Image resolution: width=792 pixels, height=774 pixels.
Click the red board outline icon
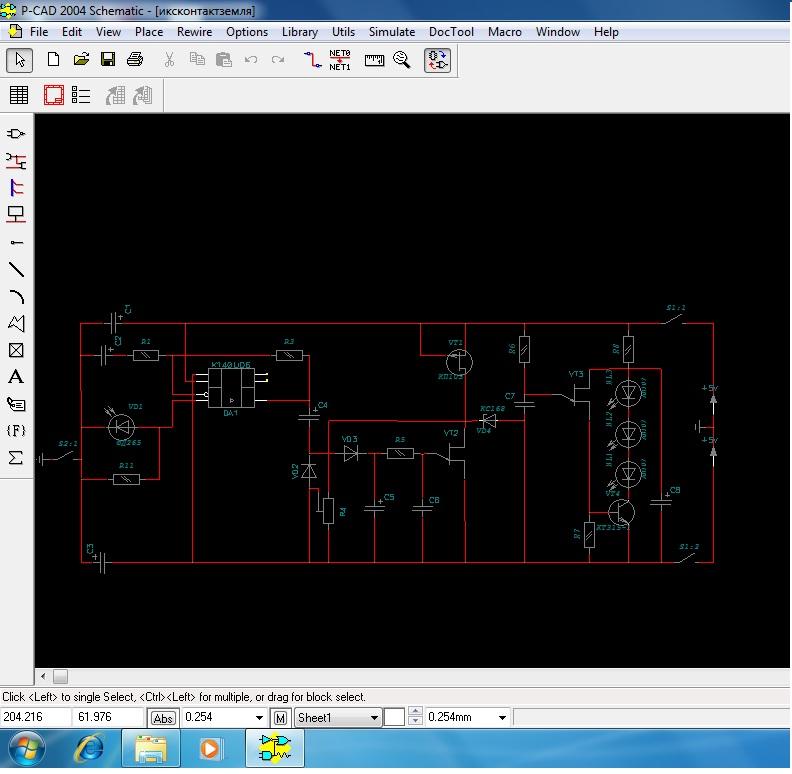pyautogui.click(x=54, y=95)
